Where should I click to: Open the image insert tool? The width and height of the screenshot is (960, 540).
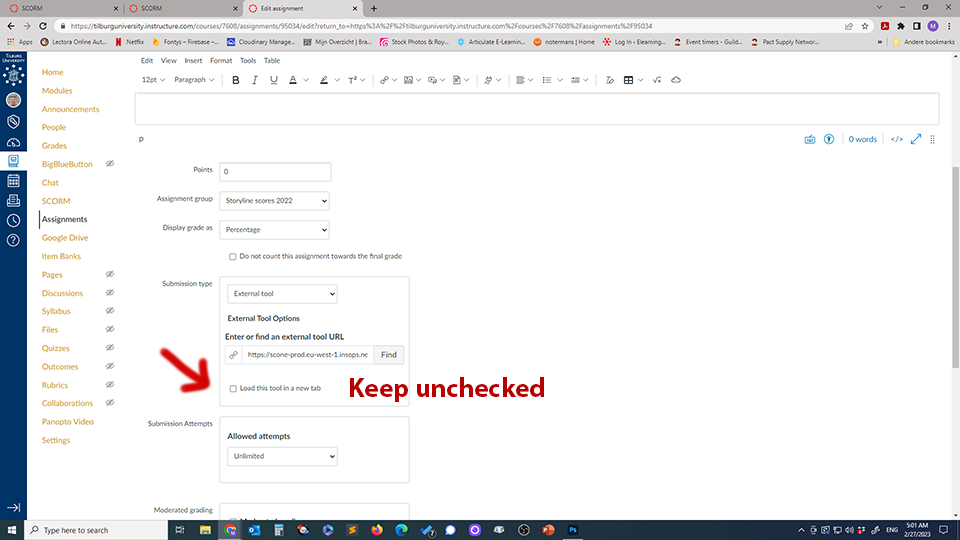(408, 80)
